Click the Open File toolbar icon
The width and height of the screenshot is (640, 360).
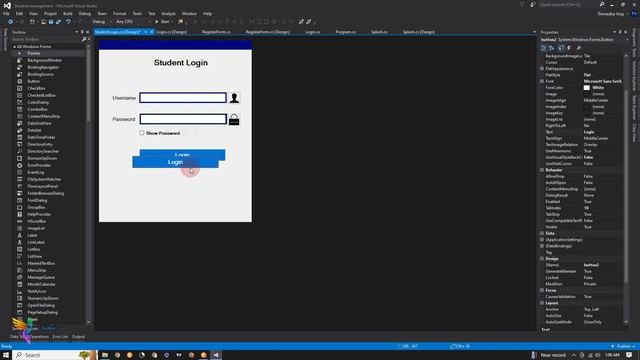coord(43,22)
